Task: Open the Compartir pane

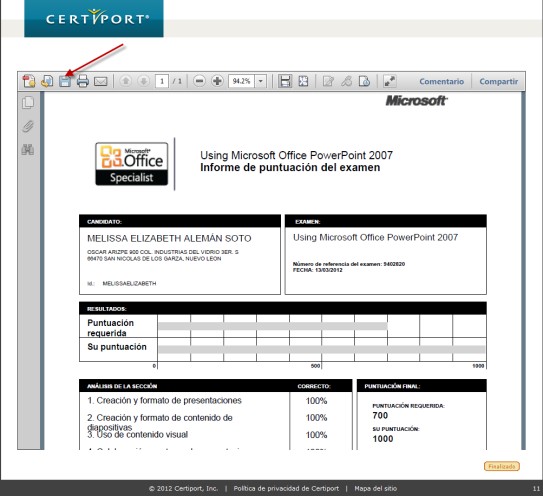Action: (499, 81)
